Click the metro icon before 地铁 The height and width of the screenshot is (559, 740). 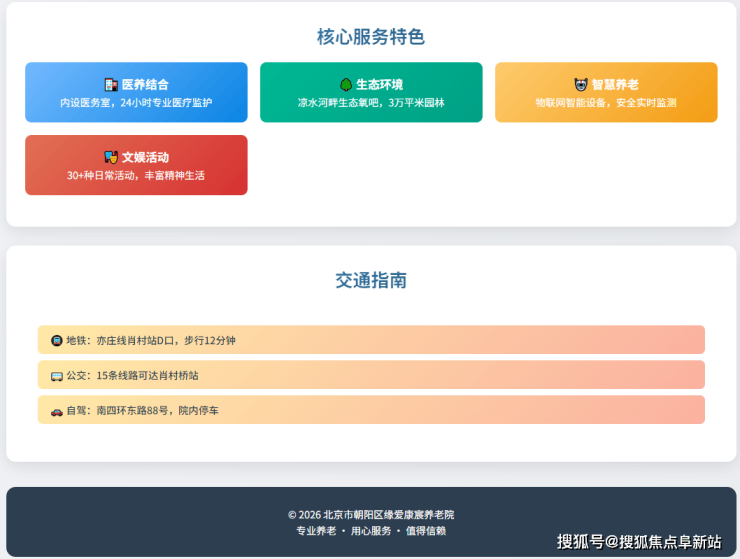[x=57, y=341]
